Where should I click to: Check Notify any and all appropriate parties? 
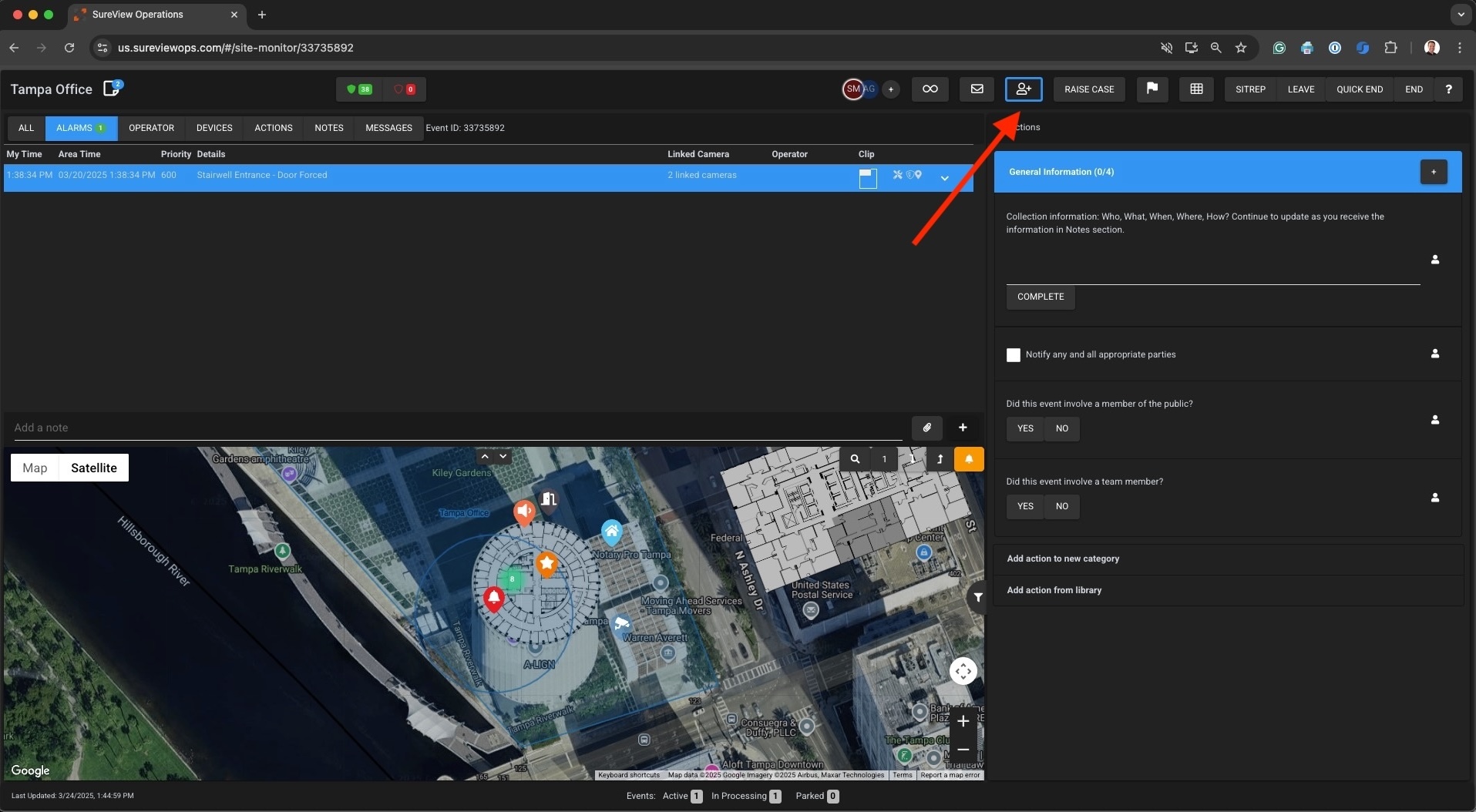(x=1013, y=354)
